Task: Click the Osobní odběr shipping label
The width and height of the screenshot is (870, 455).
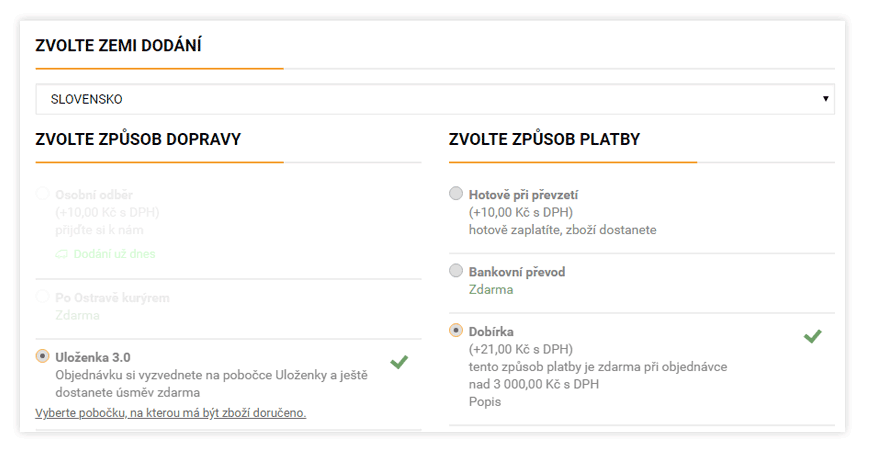Action: (94, 195)
